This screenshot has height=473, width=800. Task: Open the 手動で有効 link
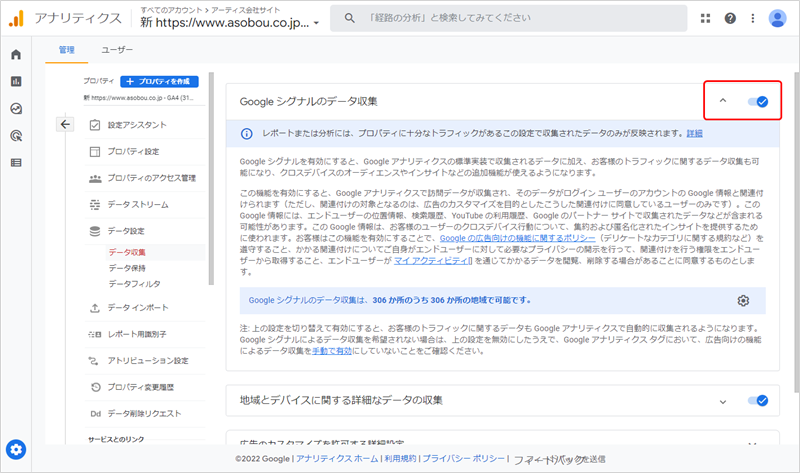pyautogui.click(x=332, y=351)
